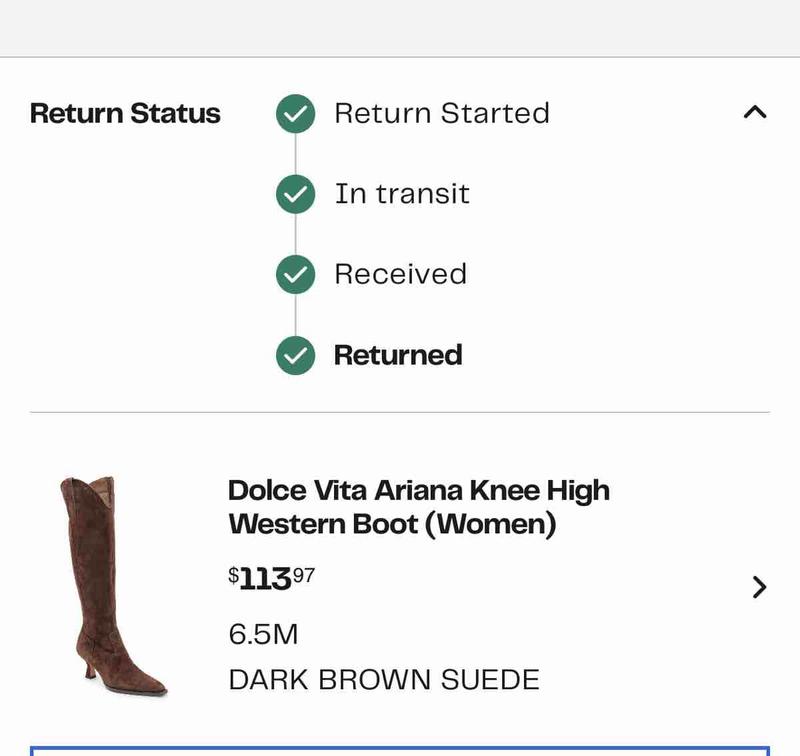
Task: Click the progress line between Started and In transit
Action: [295, 154]
